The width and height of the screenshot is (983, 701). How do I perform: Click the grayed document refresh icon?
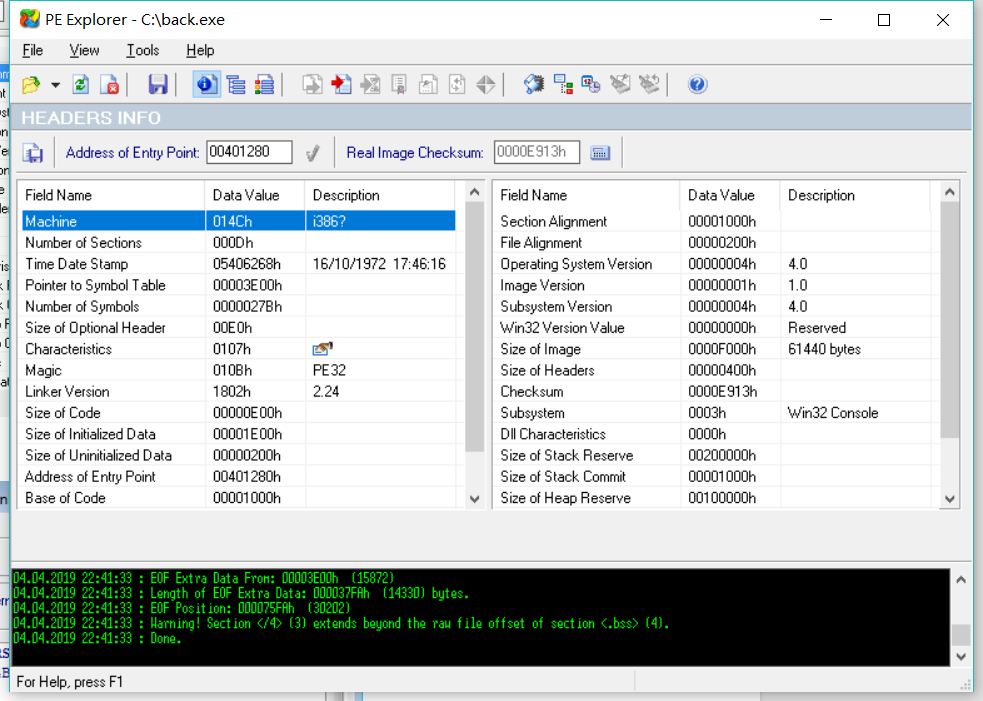coord(457,85)
